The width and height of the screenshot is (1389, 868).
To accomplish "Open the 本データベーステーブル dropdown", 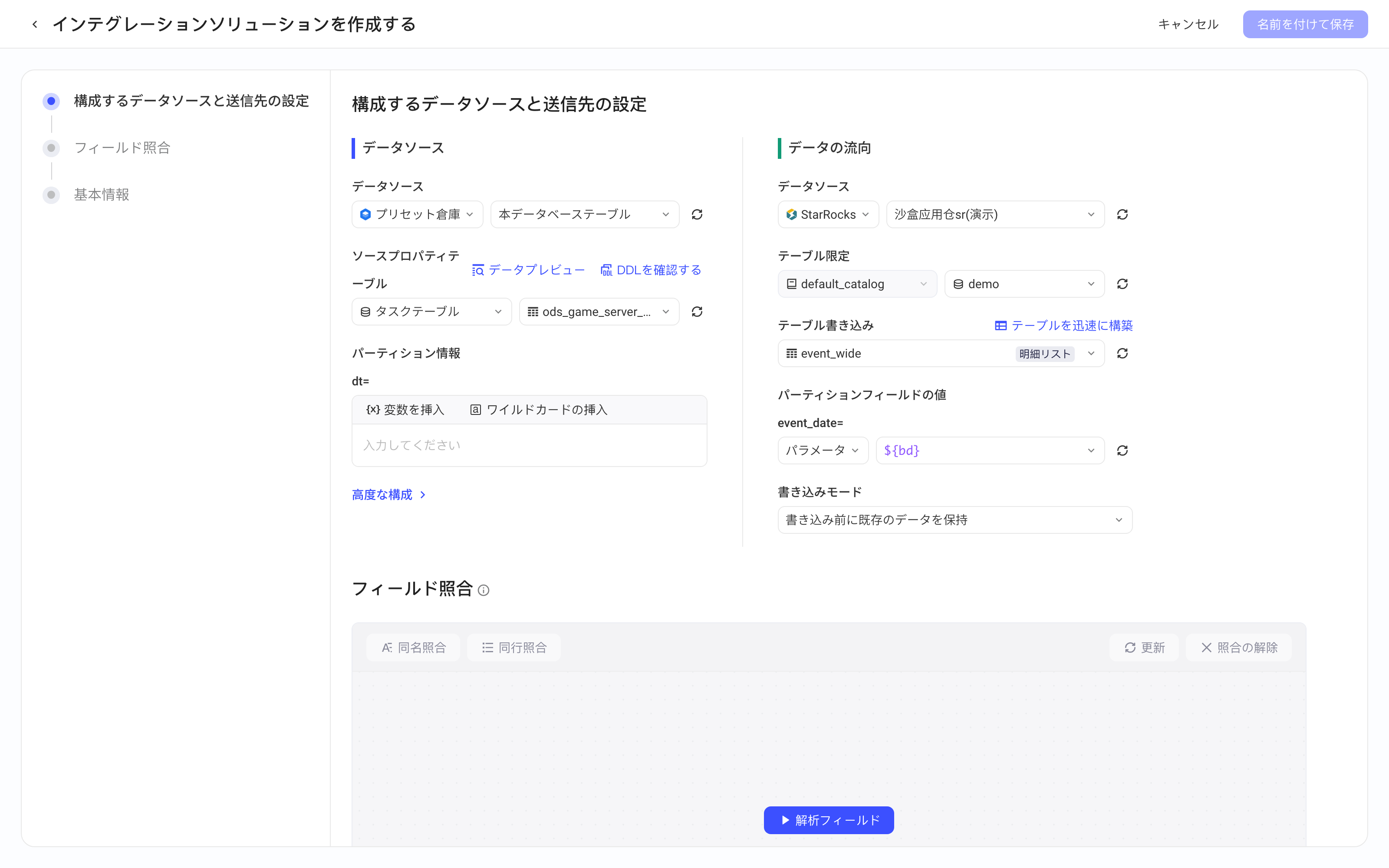I will pyautogui.click(x=585, y=214).
